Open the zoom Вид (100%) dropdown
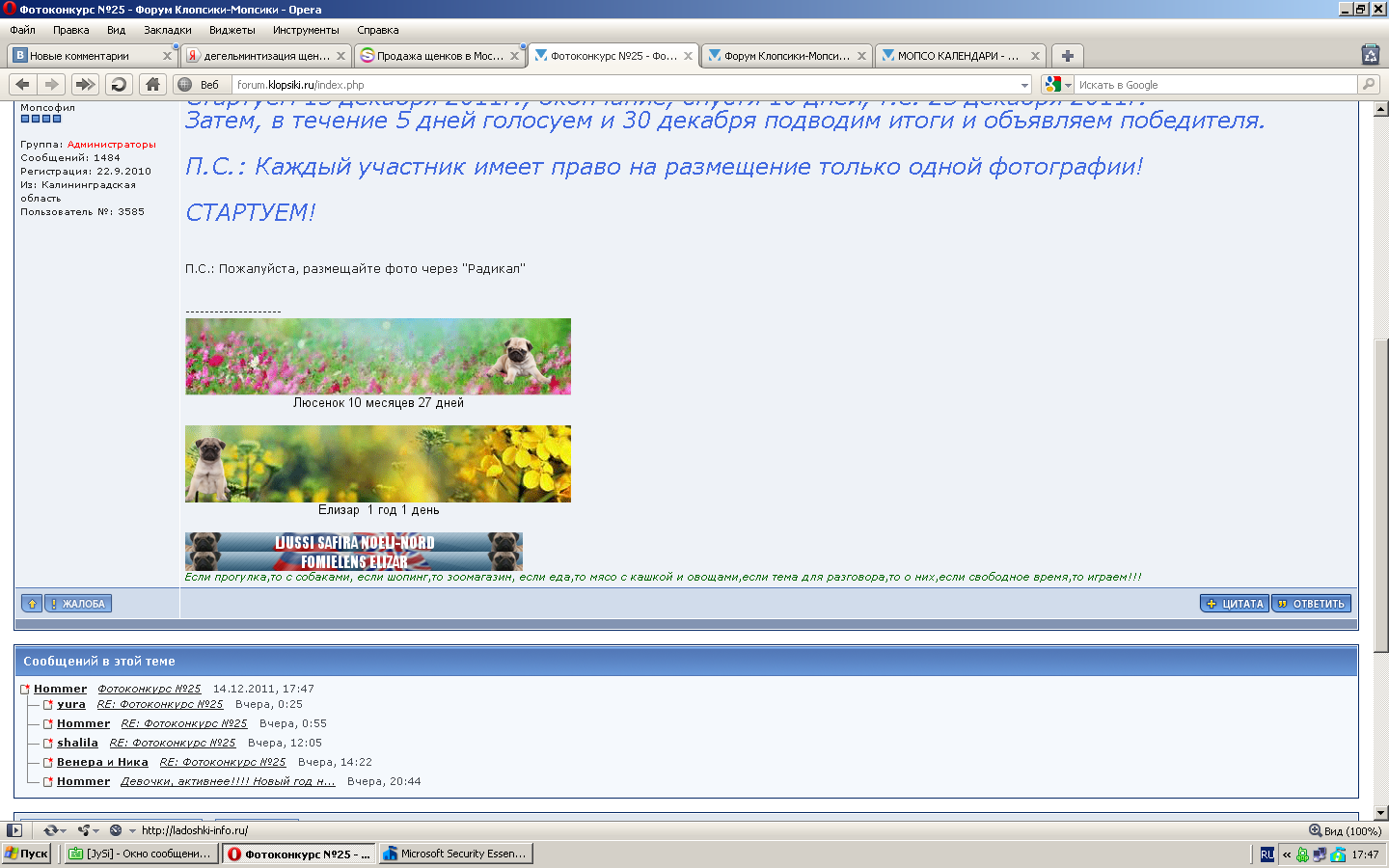This screenshot has height=868, width=1389. (1345, 830)
